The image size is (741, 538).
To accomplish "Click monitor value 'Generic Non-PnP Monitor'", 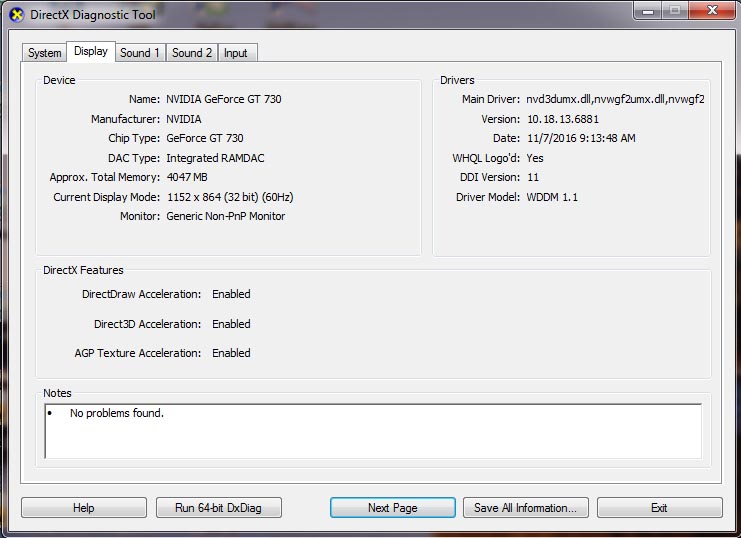I will [x=226, y=216].
